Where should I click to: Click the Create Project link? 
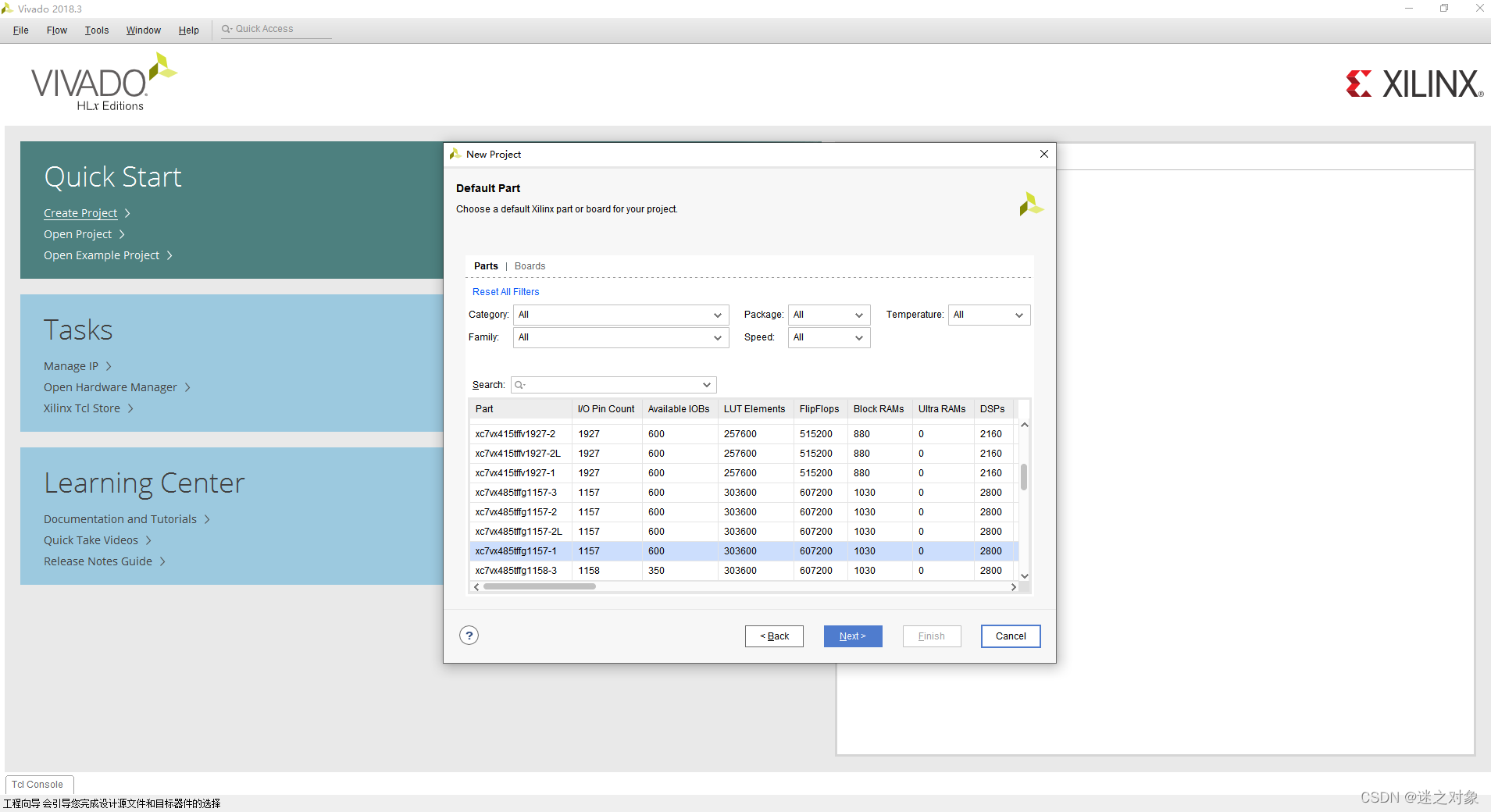[x=80, y=213]
